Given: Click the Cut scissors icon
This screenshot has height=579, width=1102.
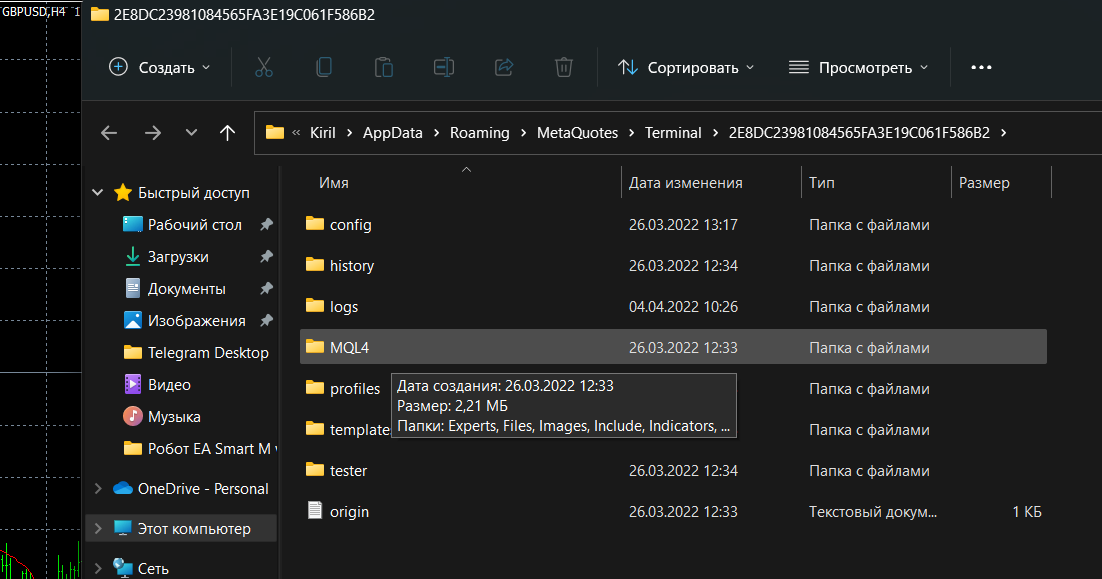Looking at the screenshot, I should tap(264, 67).
